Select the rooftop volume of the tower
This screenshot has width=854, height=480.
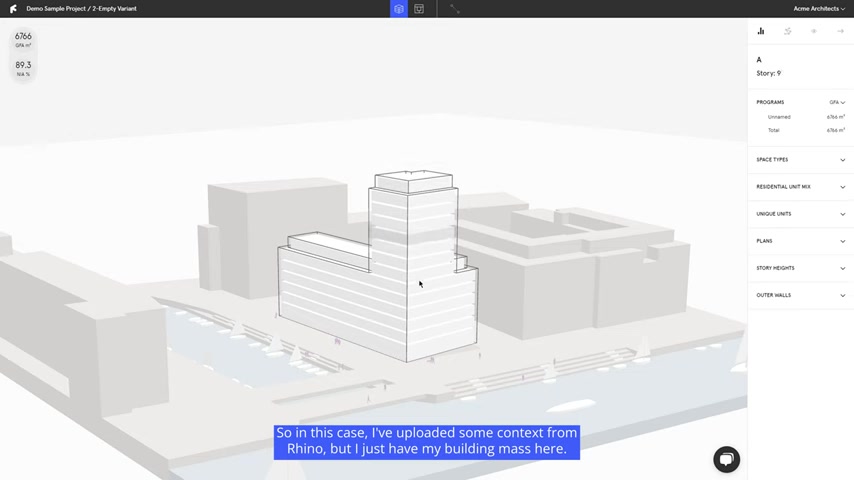(x=413, y=181)
